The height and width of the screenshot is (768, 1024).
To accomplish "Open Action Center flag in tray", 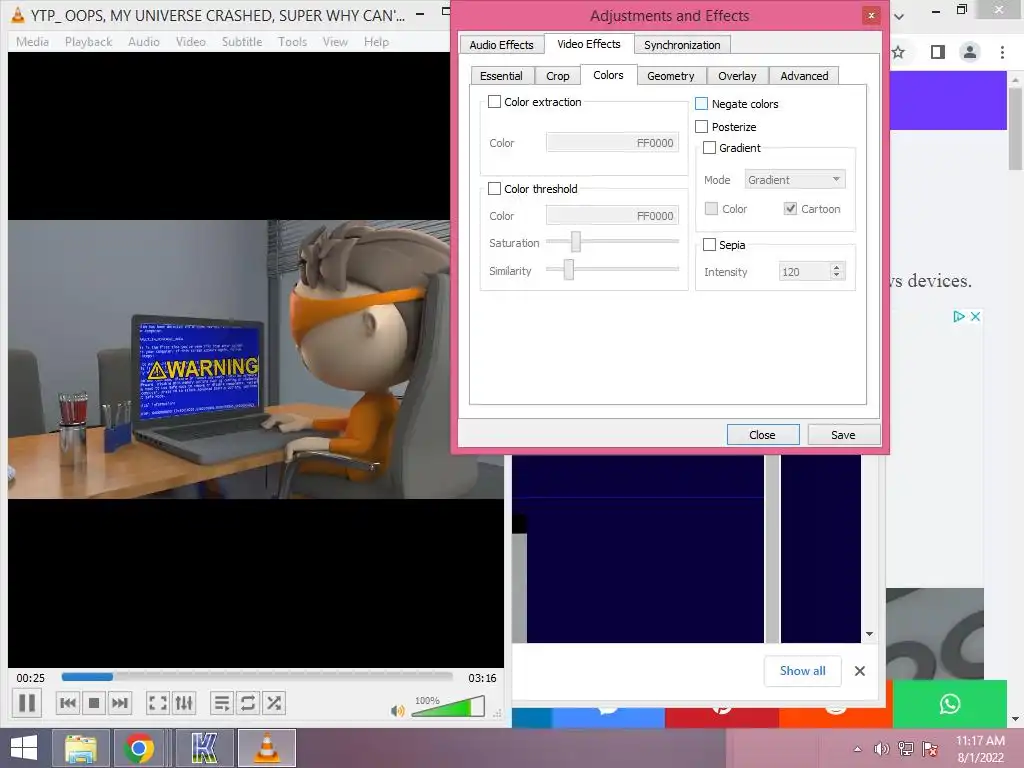I will click(x=930, y=749).
